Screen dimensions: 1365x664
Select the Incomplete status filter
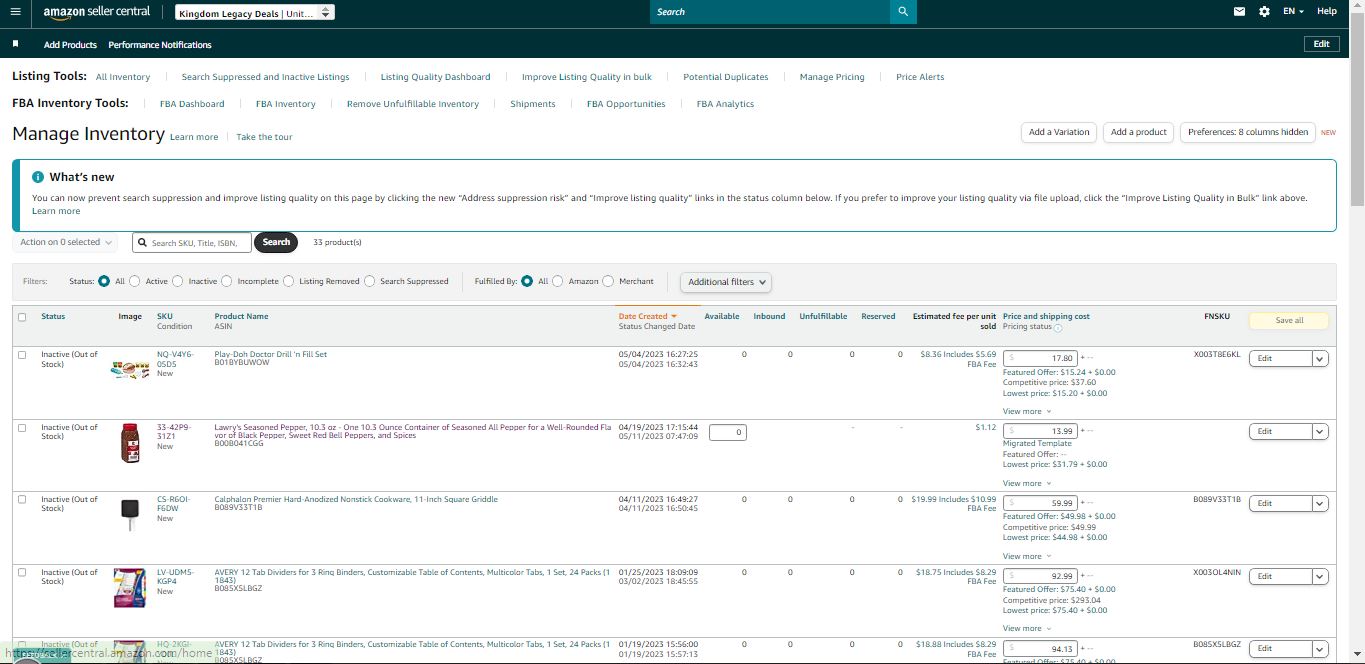click(x=227, y=282)
